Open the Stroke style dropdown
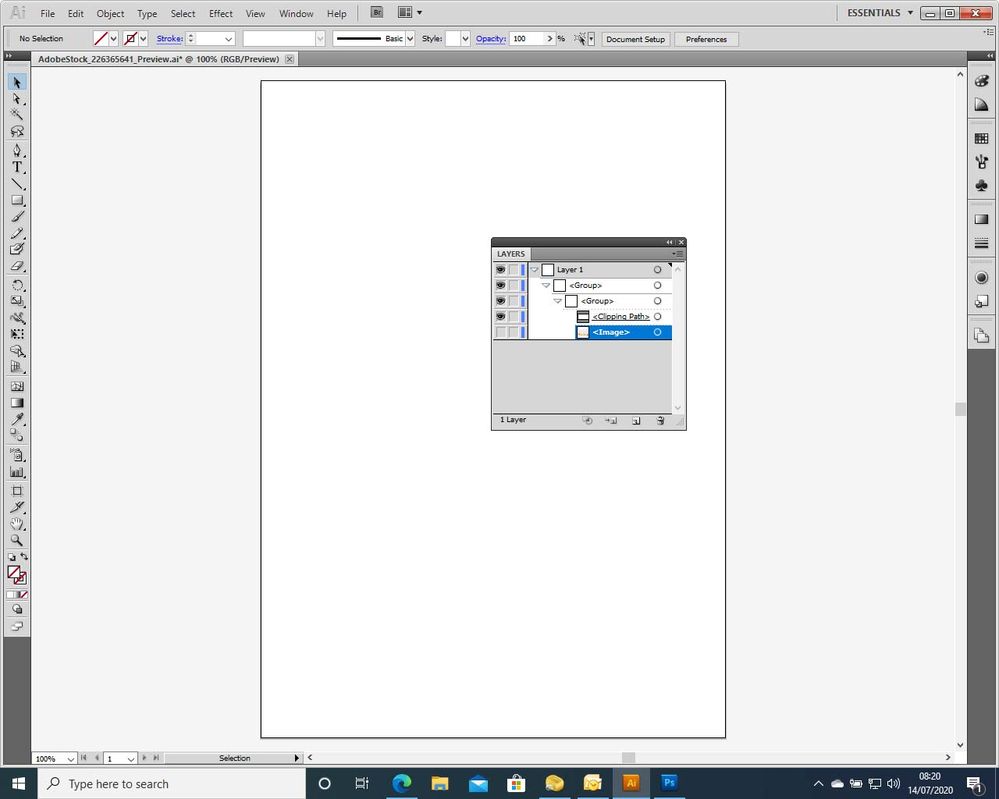 coord(409,38)
